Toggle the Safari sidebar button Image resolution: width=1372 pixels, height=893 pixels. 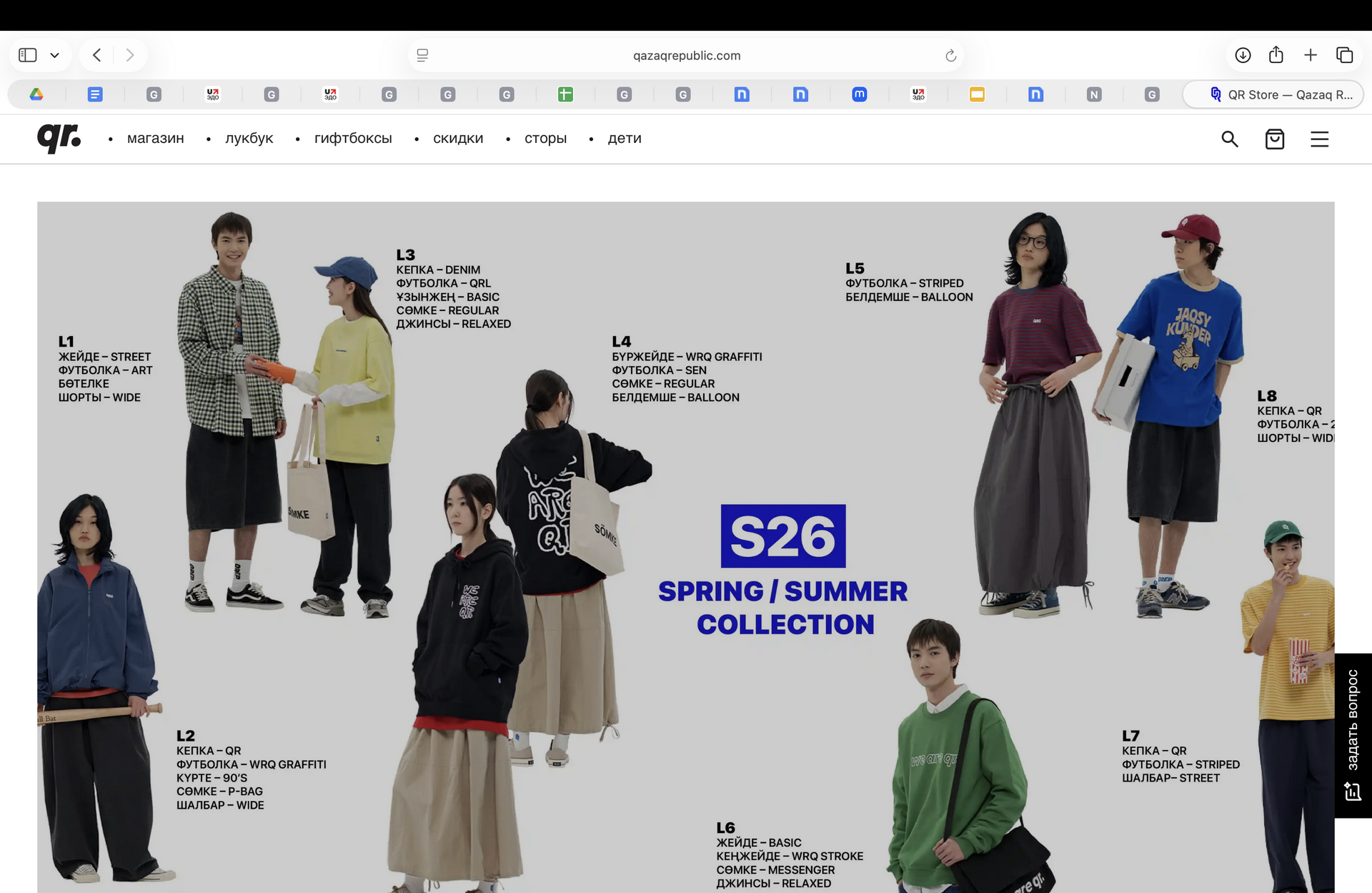pyautogui.click(x=28, y=55)
